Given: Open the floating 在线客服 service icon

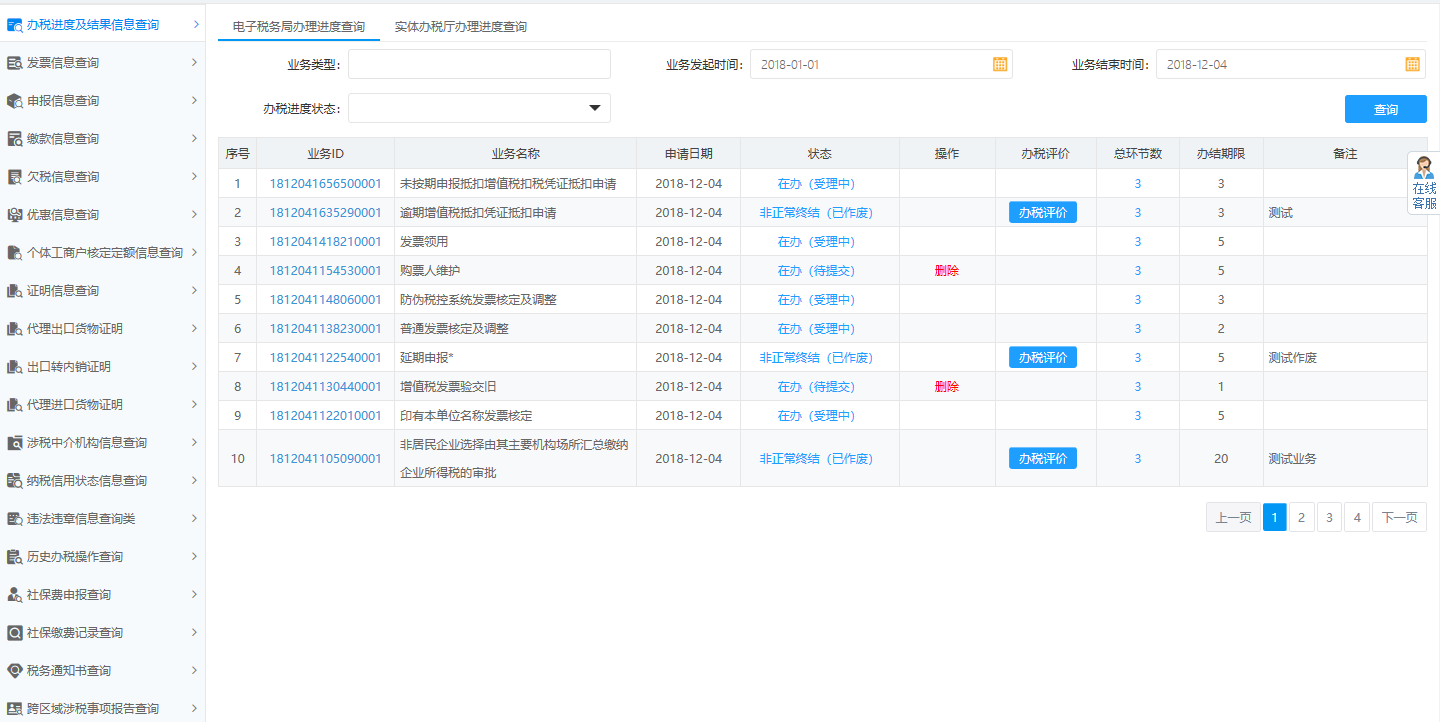Looking at the screenshot, I should pos(1424,183).
